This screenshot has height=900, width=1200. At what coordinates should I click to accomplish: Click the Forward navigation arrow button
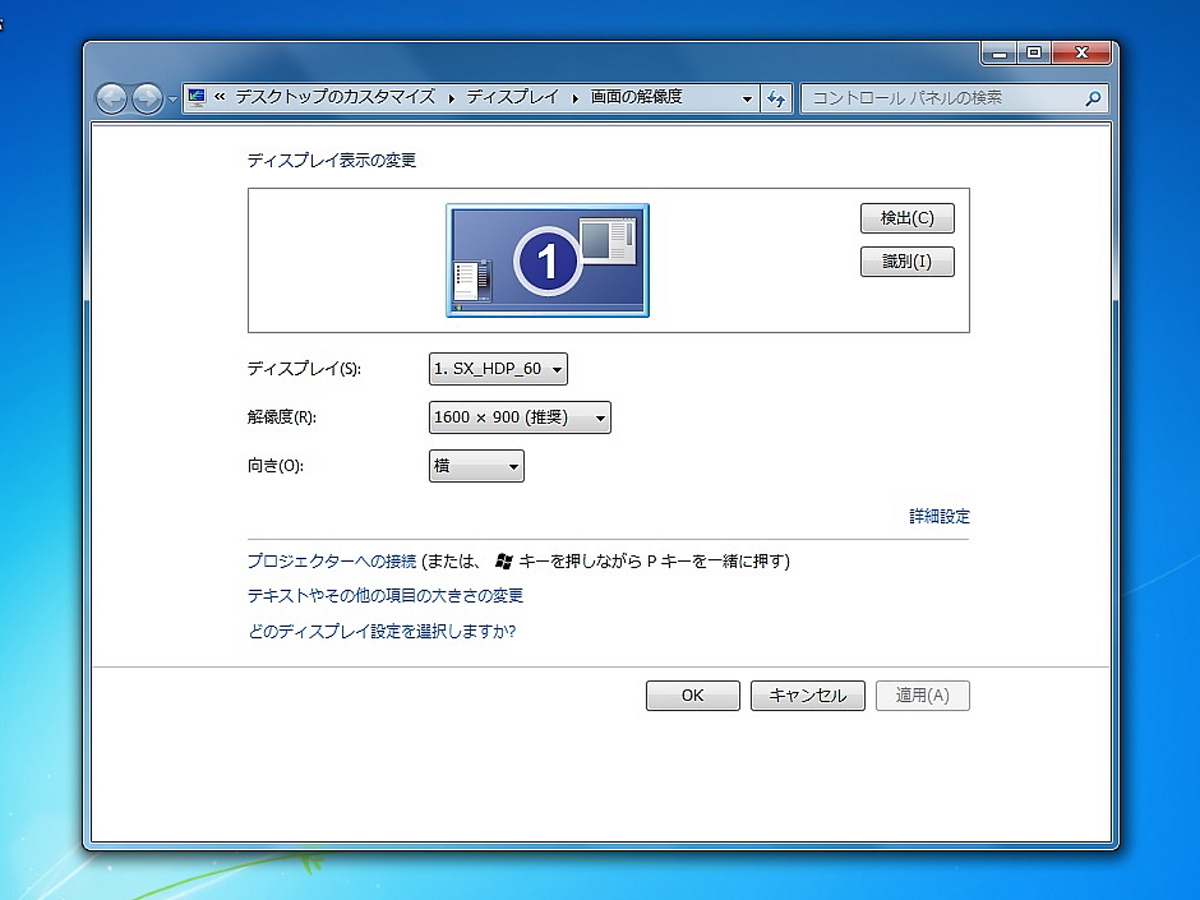[x=147, y=98]
